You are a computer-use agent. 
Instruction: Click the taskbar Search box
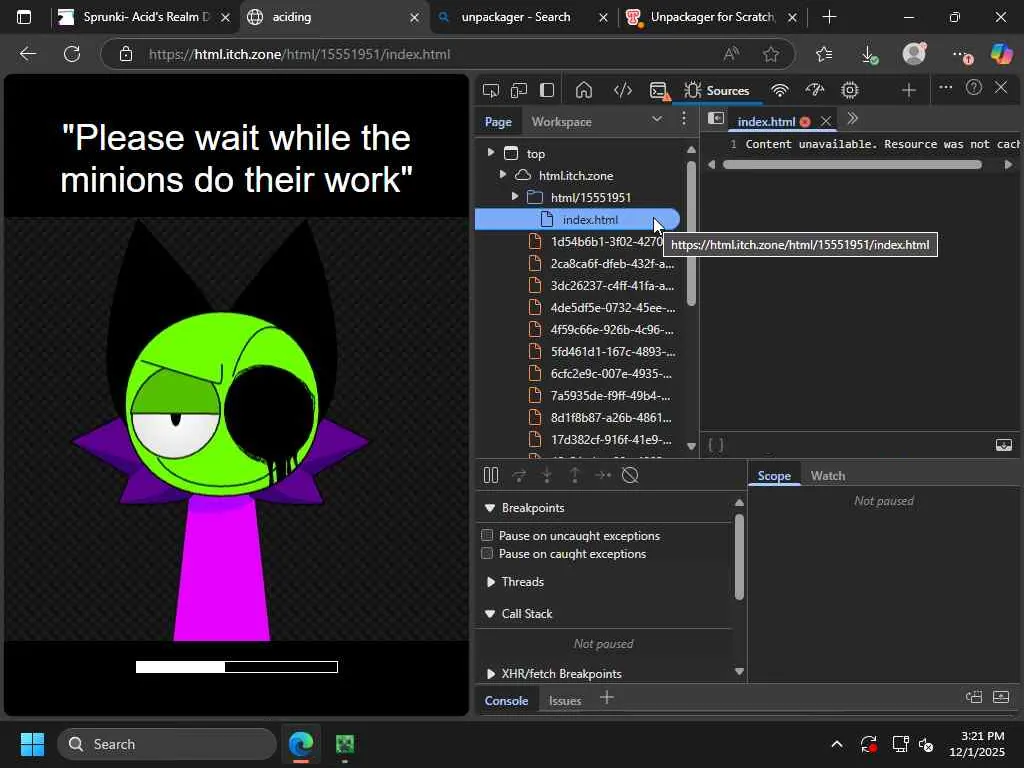167,744
